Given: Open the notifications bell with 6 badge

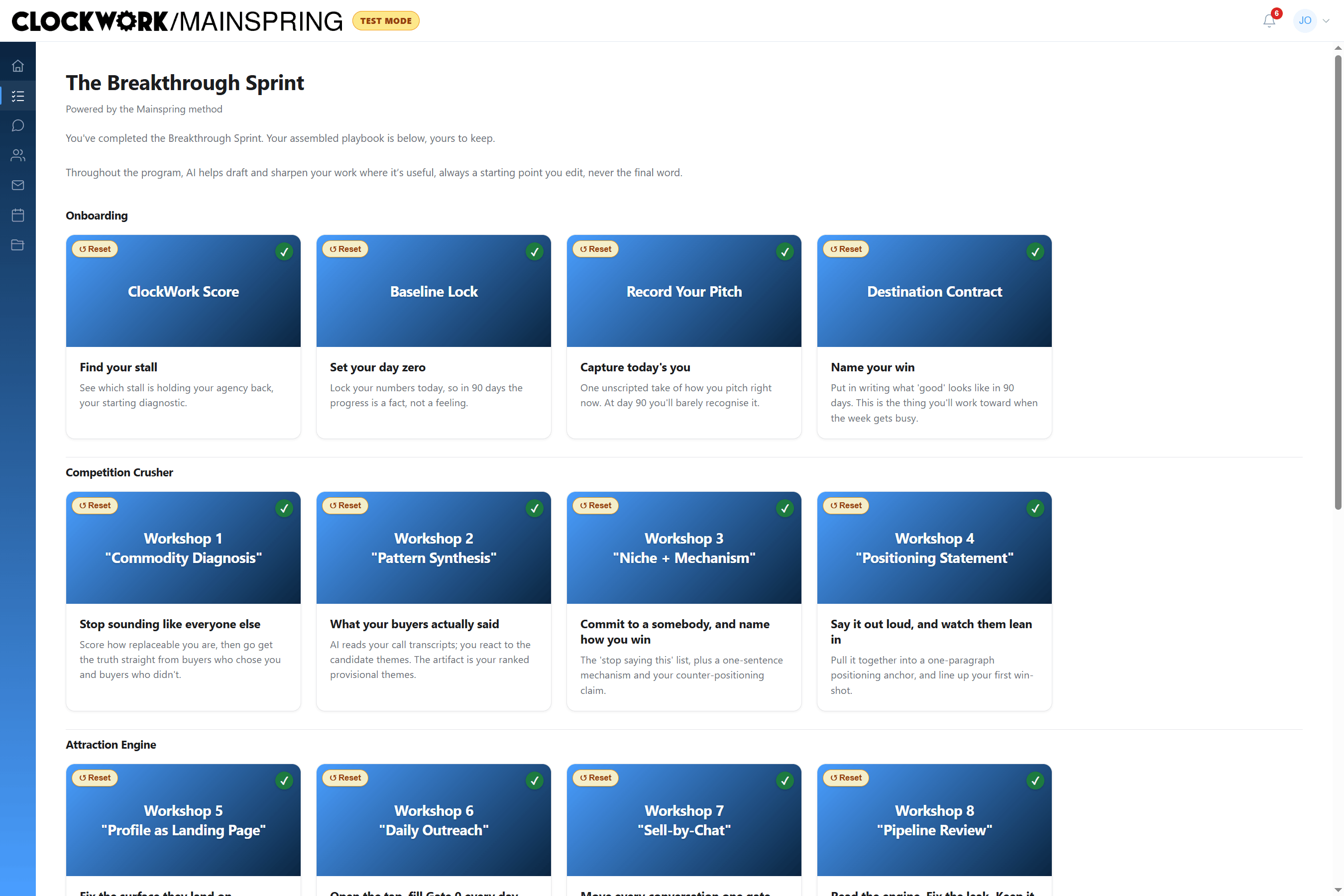Looking at the screenshot, I should tap(1269, 20).
